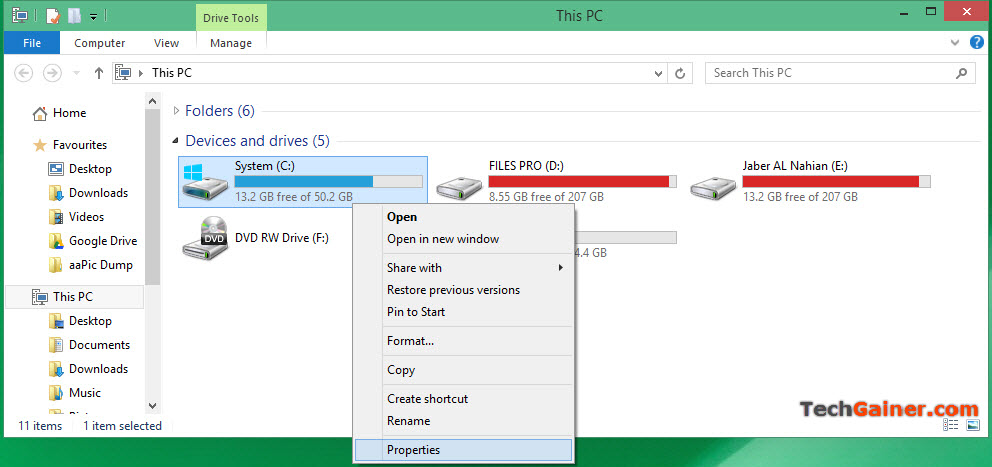Image resolution: width=992 pixels, height=467 pixels.
Task: Open the File ribbon menu
Action: (32, 43)
